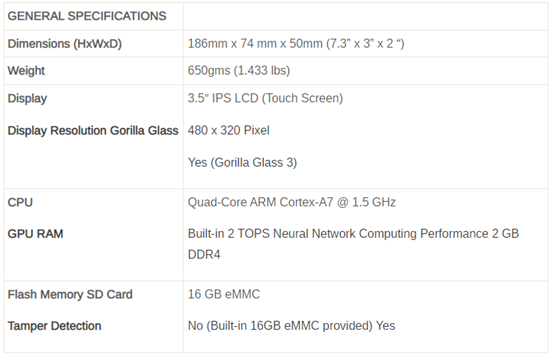Click the 3.5″ IPS LCD (Touch Screen) text
This screenshot has width=558, height=361.
click(265, 98)
